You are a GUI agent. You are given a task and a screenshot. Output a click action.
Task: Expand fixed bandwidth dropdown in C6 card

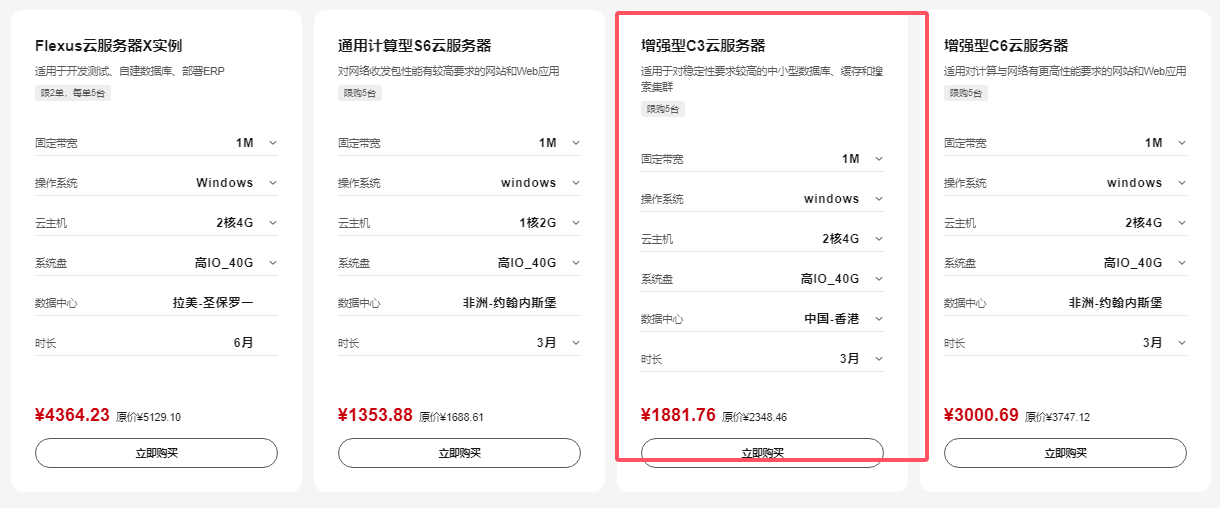tap(1065, 143)
